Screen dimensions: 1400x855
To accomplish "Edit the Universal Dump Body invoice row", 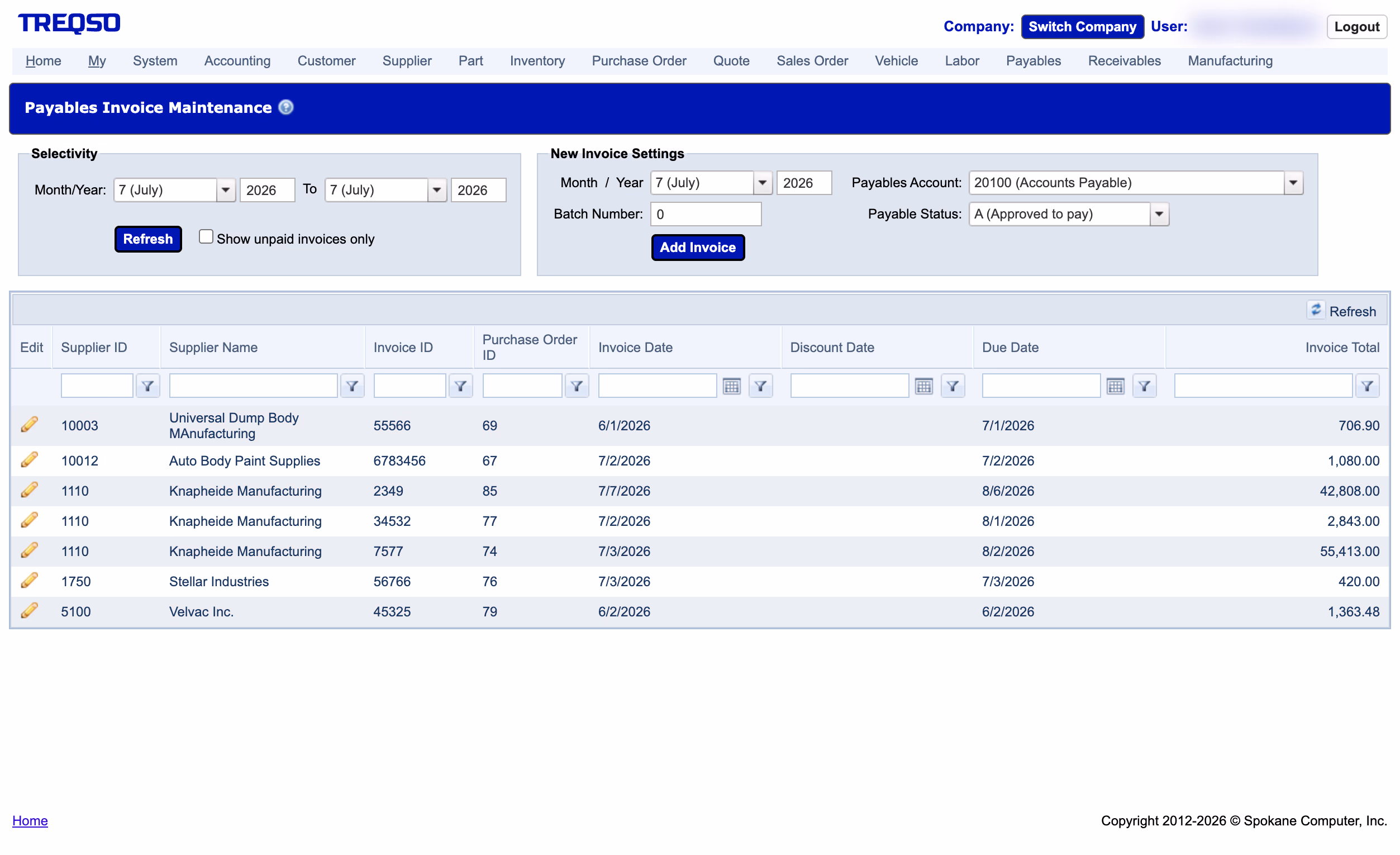I will coord(30,424).
